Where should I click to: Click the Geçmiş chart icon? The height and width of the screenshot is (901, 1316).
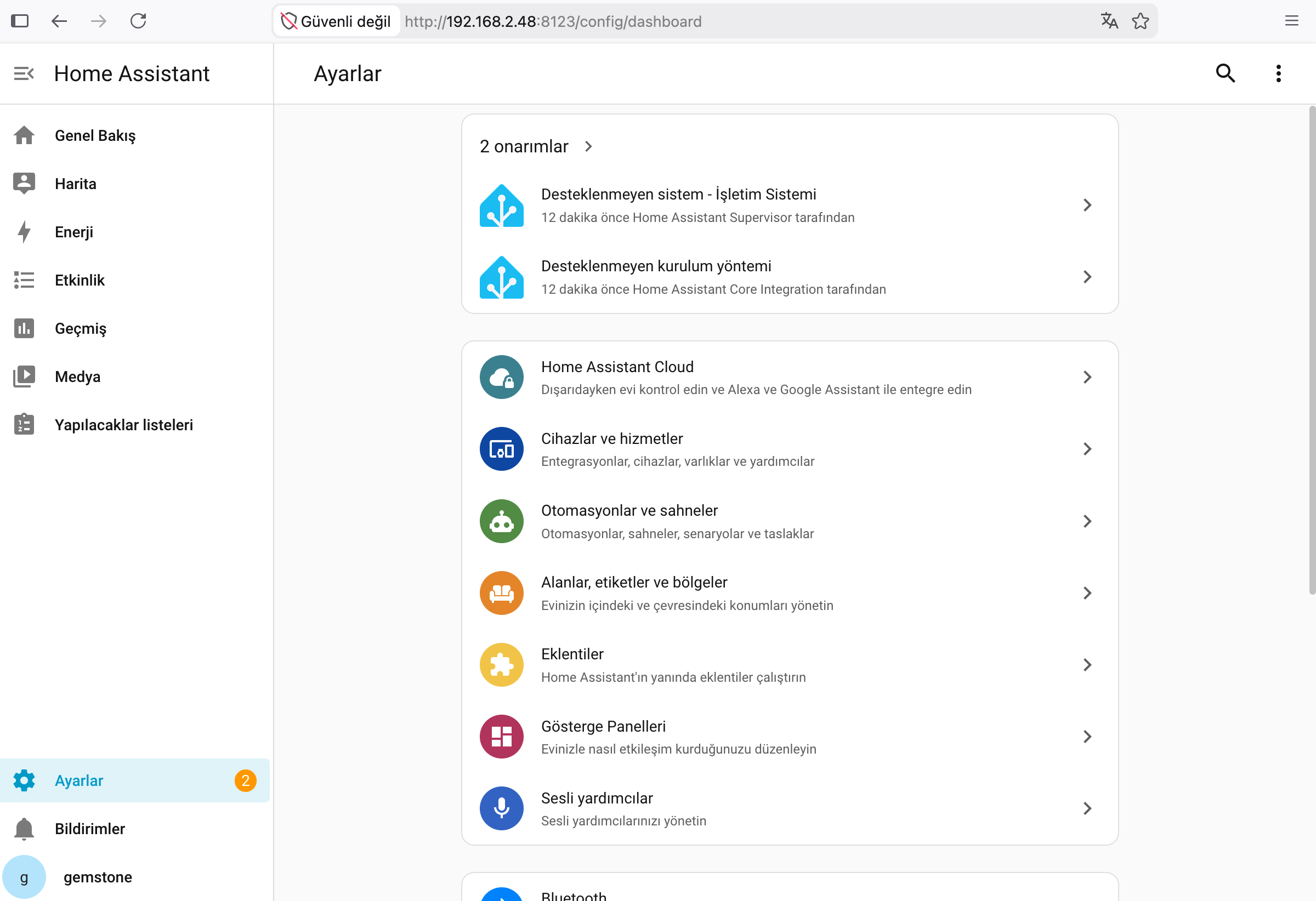point(24,328)
